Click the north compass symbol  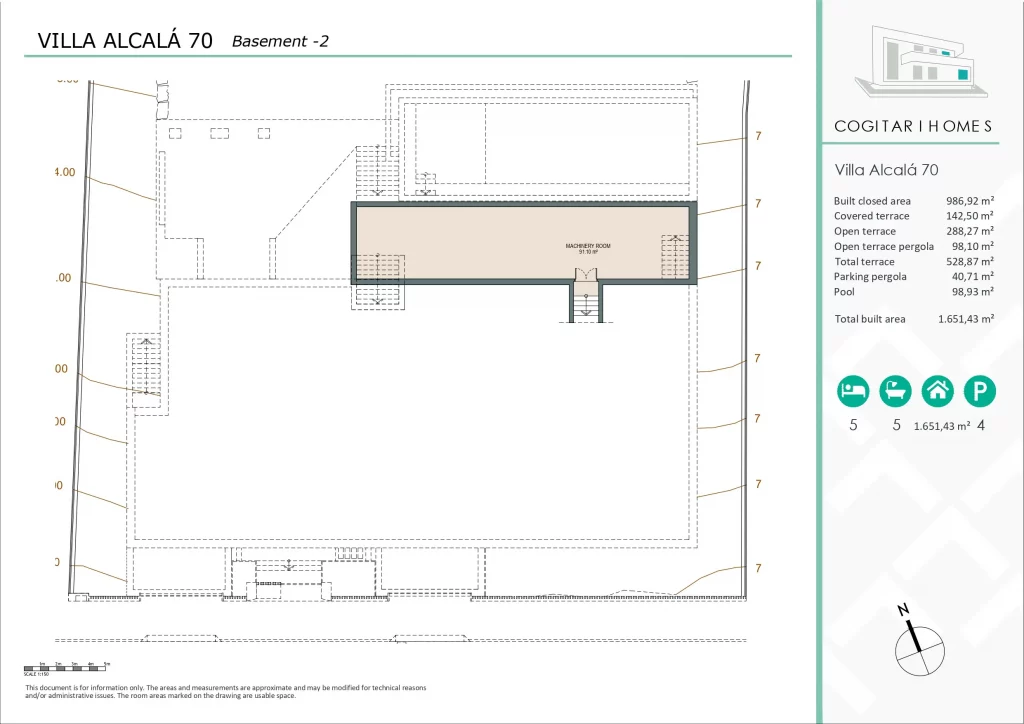pos(916,643)
